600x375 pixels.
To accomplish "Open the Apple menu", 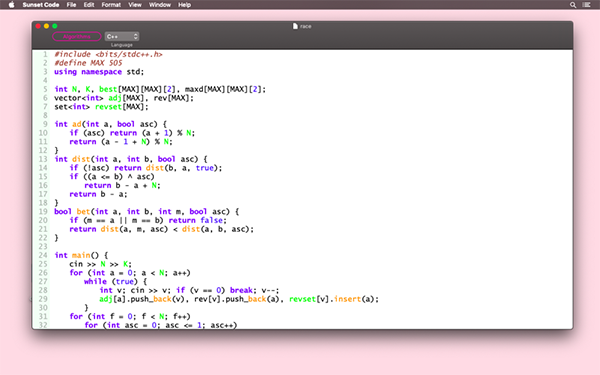I will click(11, 5).
